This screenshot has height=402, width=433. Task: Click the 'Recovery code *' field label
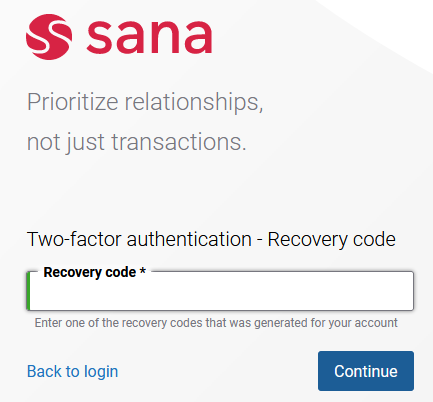pos(95,272)
